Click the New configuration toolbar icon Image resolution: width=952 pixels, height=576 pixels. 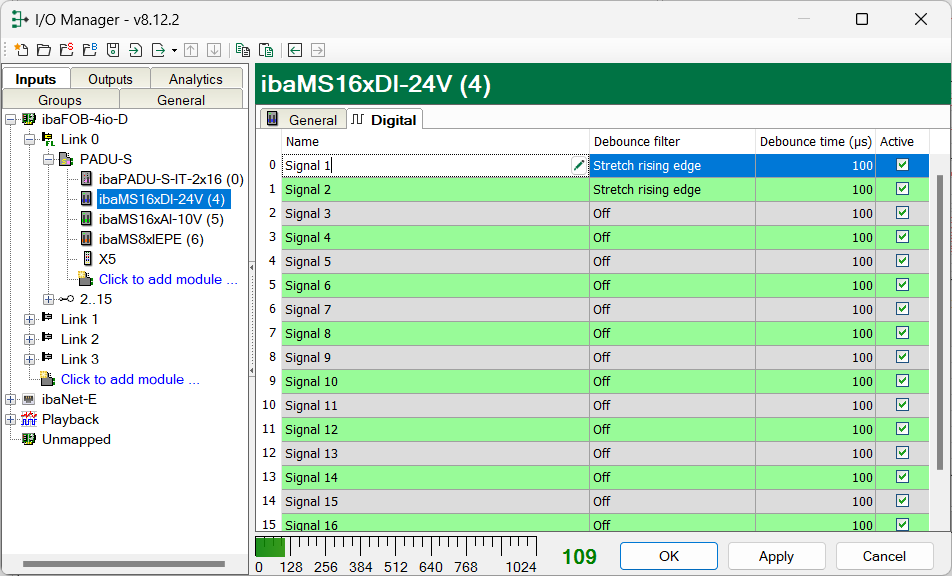pyautogui.click(x=21, y=50)
